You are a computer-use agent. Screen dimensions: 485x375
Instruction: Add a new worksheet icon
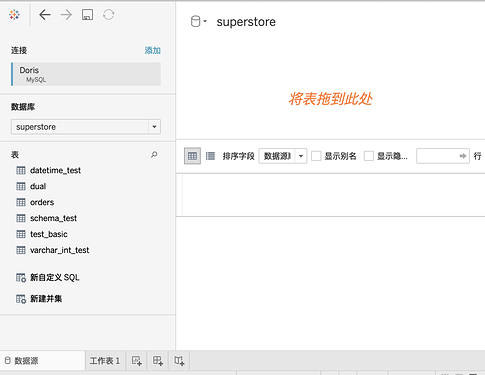click(137, 361)
